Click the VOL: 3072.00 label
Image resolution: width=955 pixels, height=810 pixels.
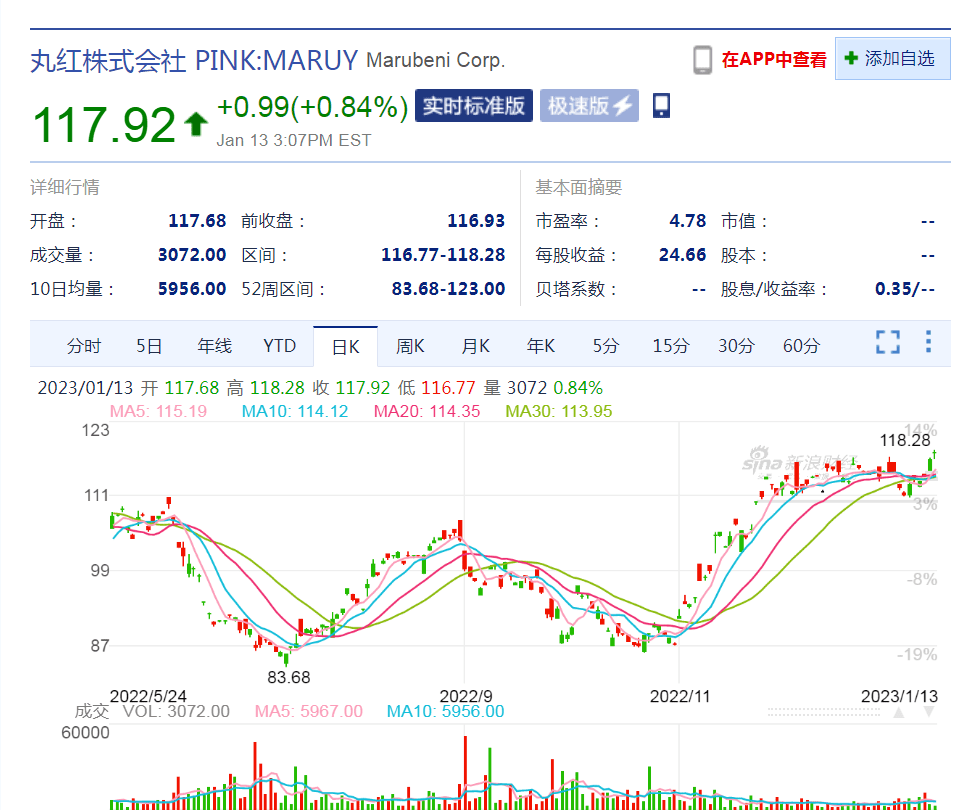176,711
